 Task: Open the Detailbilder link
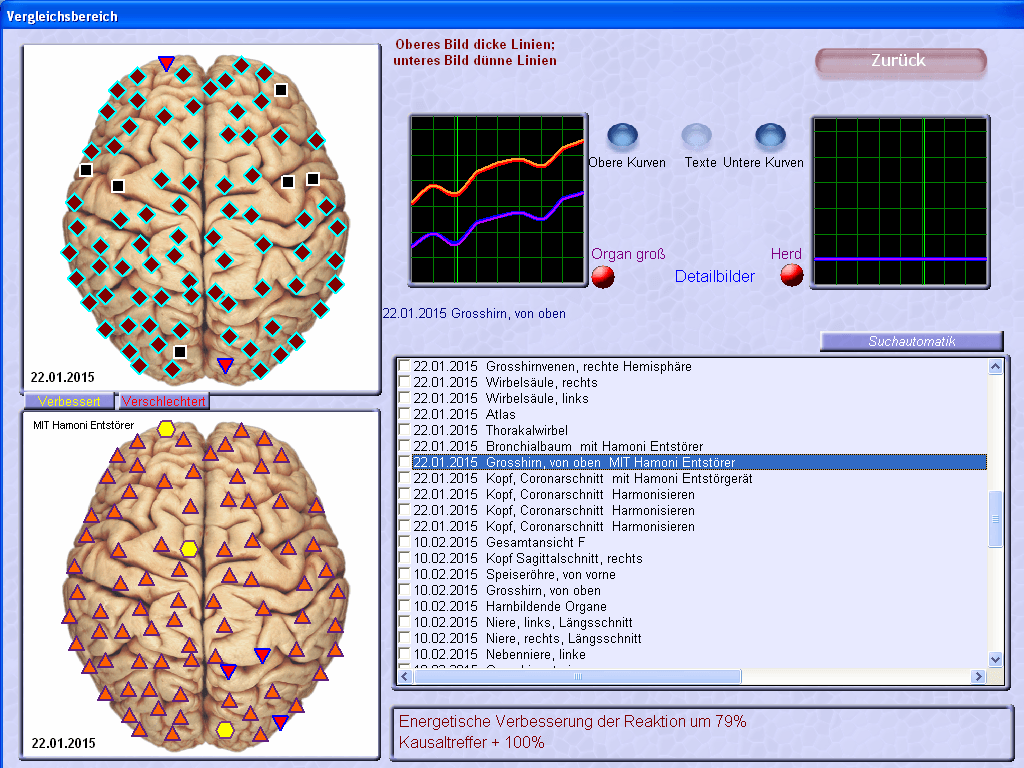[714, 276]
